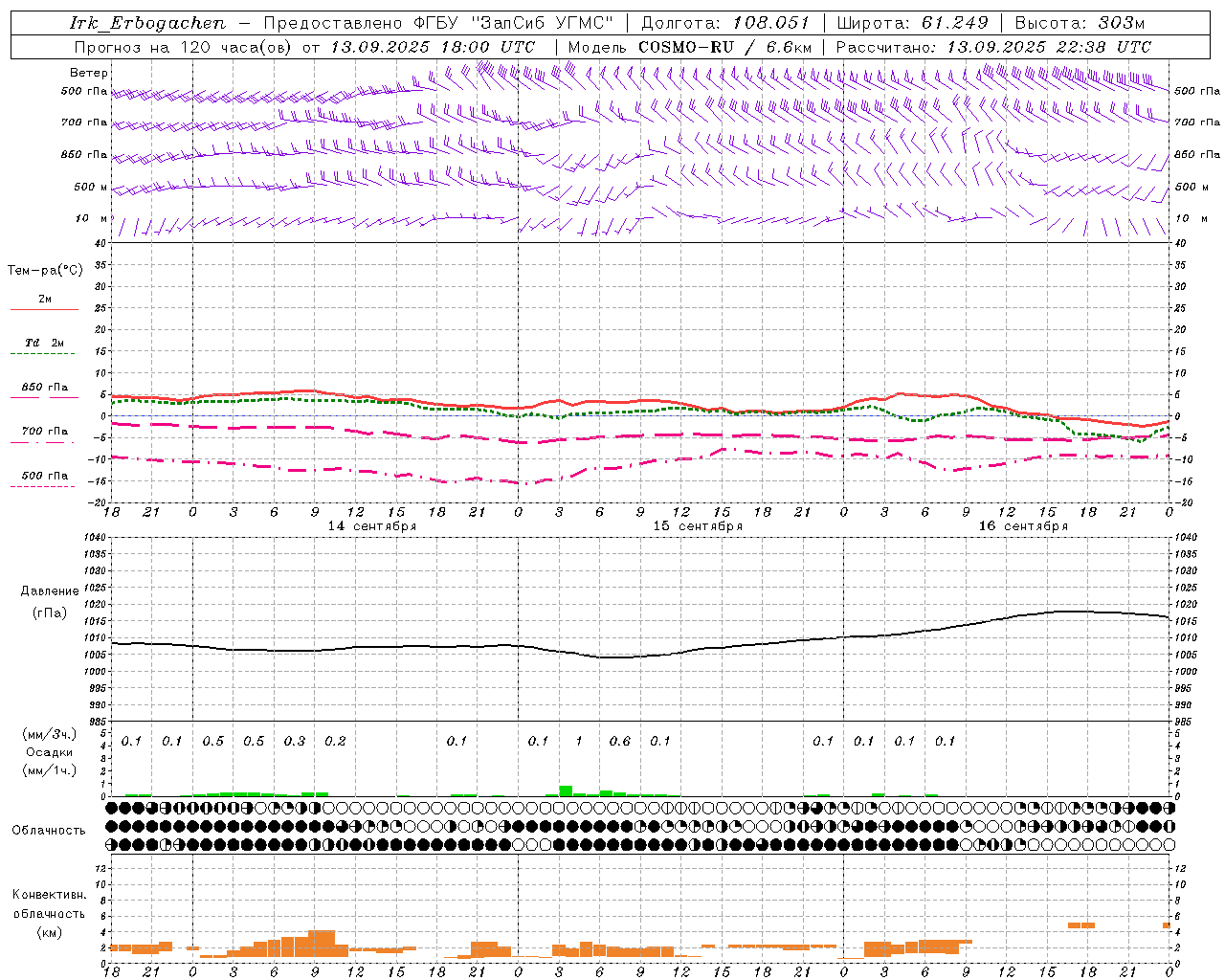
Task: Click the 'Ветер' wind panel label
Action: (x=89, y=73)
